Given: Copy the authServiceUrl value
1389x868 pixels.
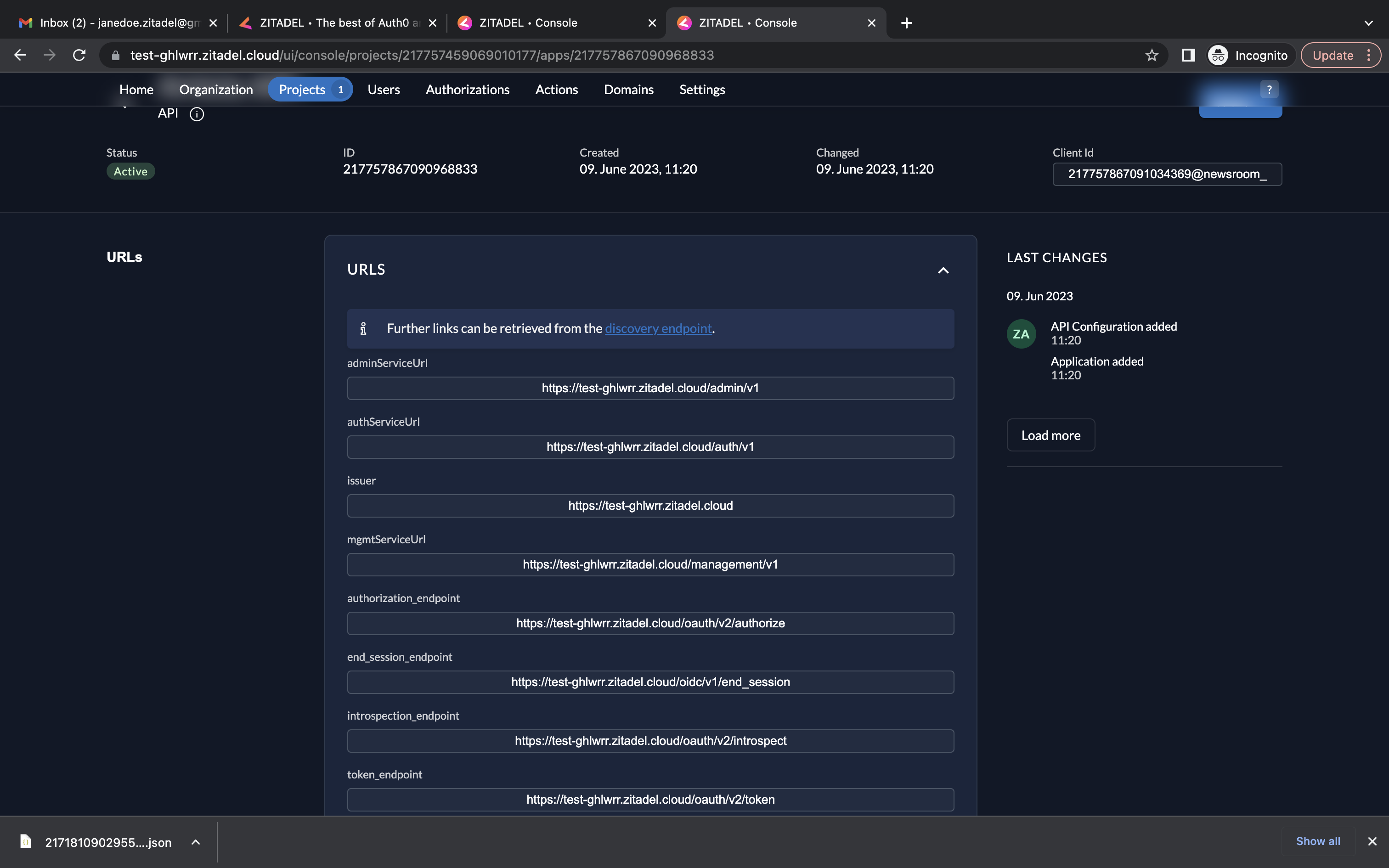Looking at the screenshot, I should (650, 446).
